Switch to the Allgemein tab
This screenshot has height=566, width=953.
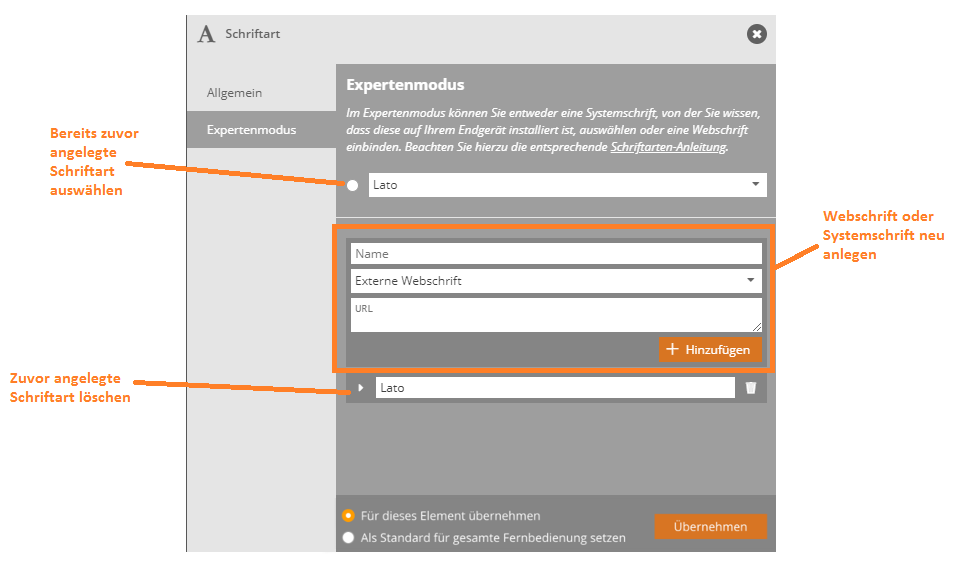[234, 93]
